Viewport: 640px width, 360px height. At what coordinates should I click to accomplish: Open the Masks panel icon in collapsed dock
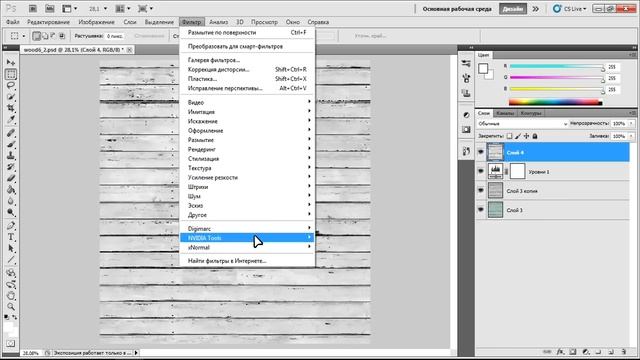466,130
